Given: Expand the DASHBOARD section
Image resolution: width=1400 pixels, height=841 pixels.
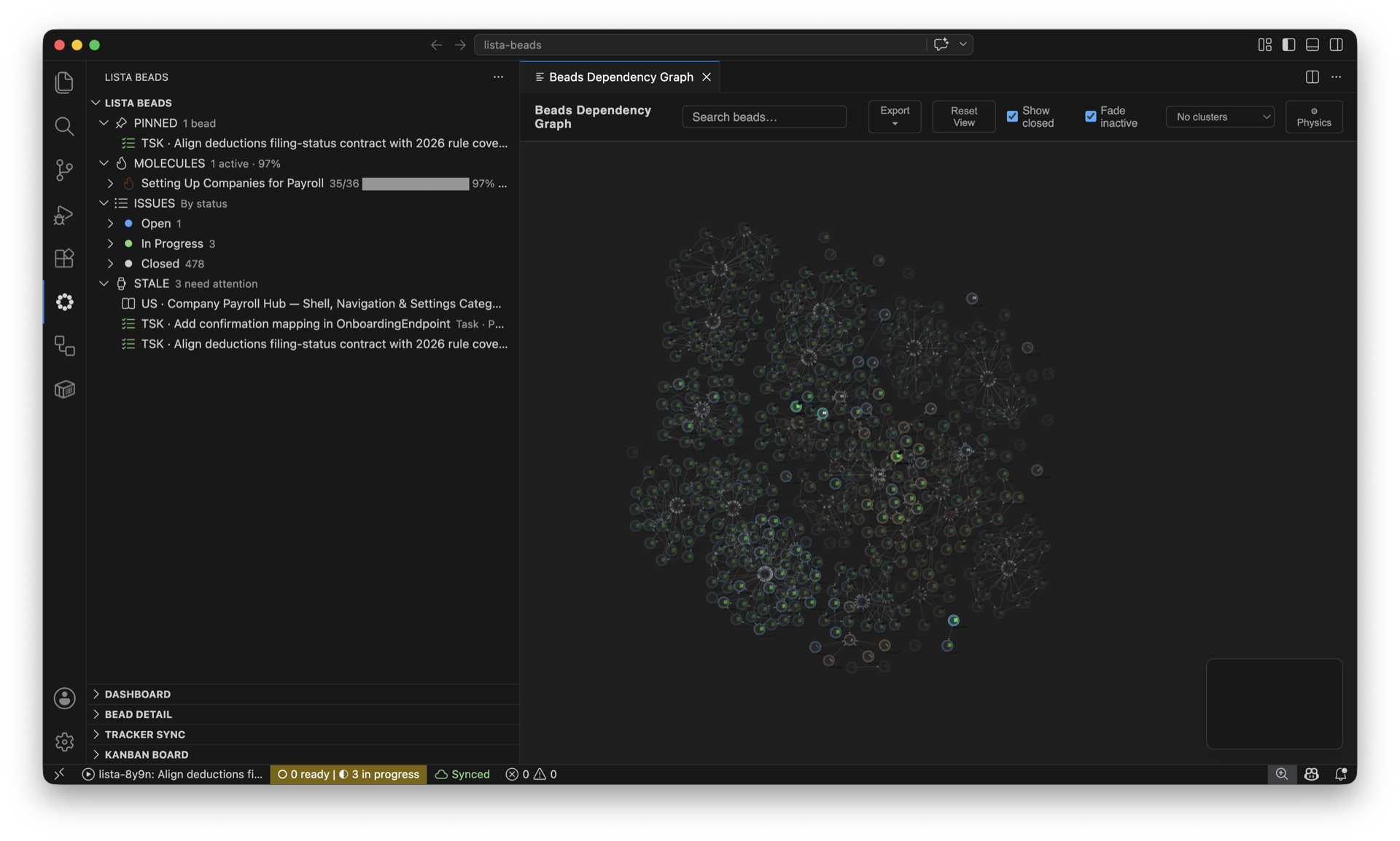Looking at the screenshot, I should click(303, 694).
